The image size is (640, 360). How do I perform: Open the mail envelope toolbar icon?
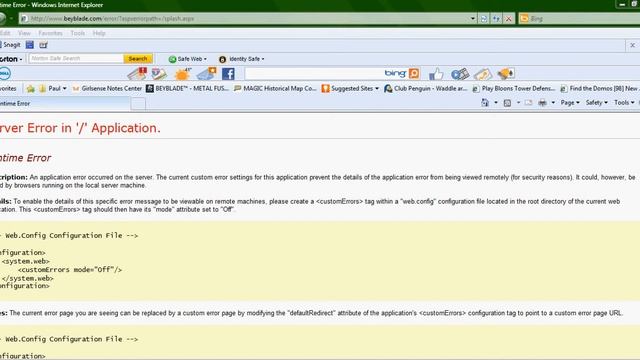[207, 73]
